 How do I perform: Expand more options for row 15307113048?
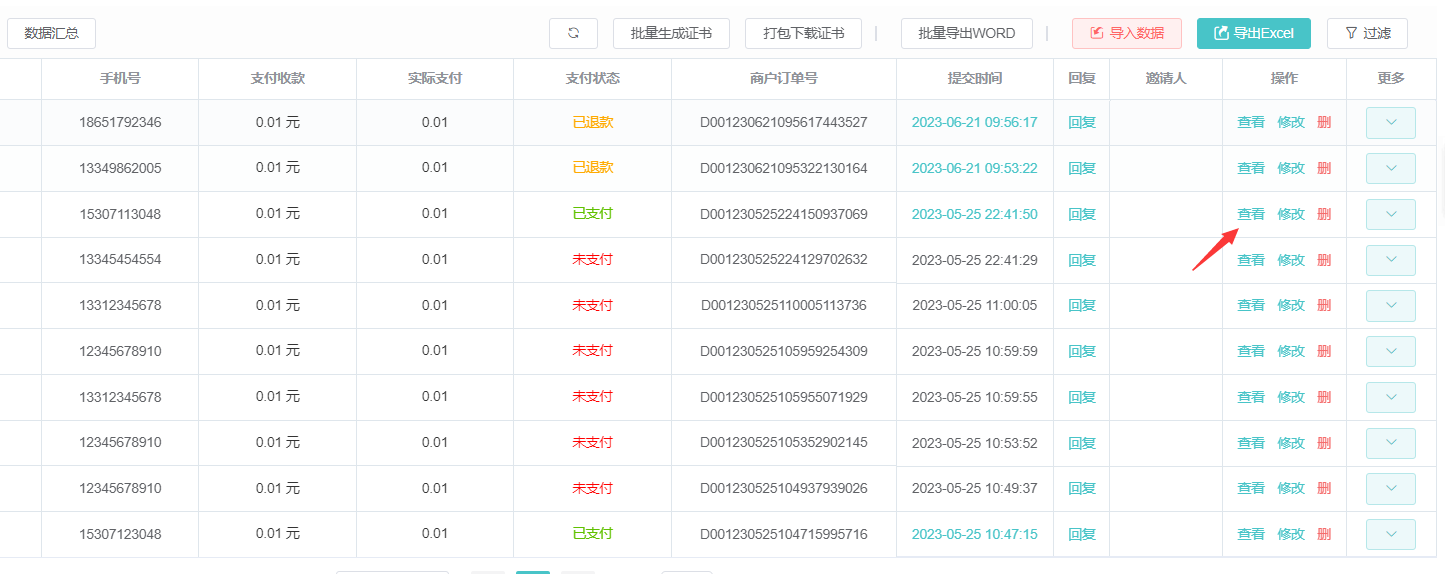1391,214
